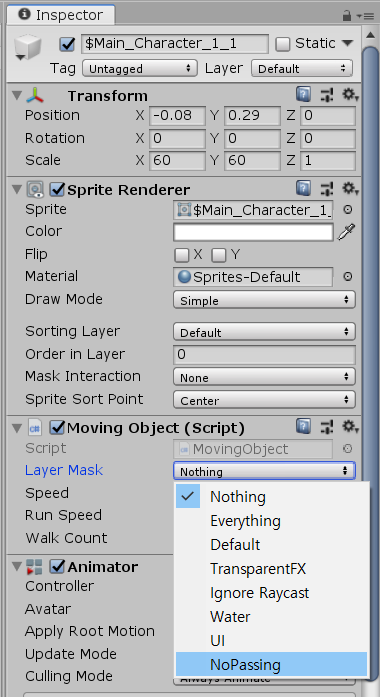Viewport: 380px width, 697px height.
Task: Click the Order in Layer field
Action: pos(264,354)
